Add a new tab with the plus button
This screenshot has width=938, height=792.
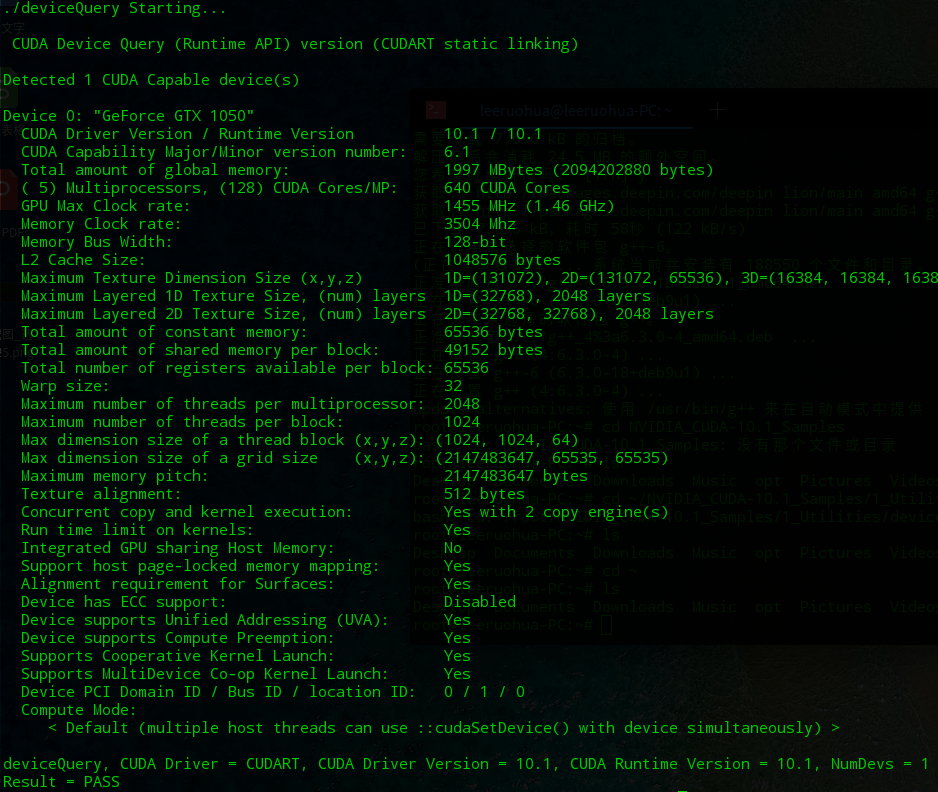coord(717,110)
